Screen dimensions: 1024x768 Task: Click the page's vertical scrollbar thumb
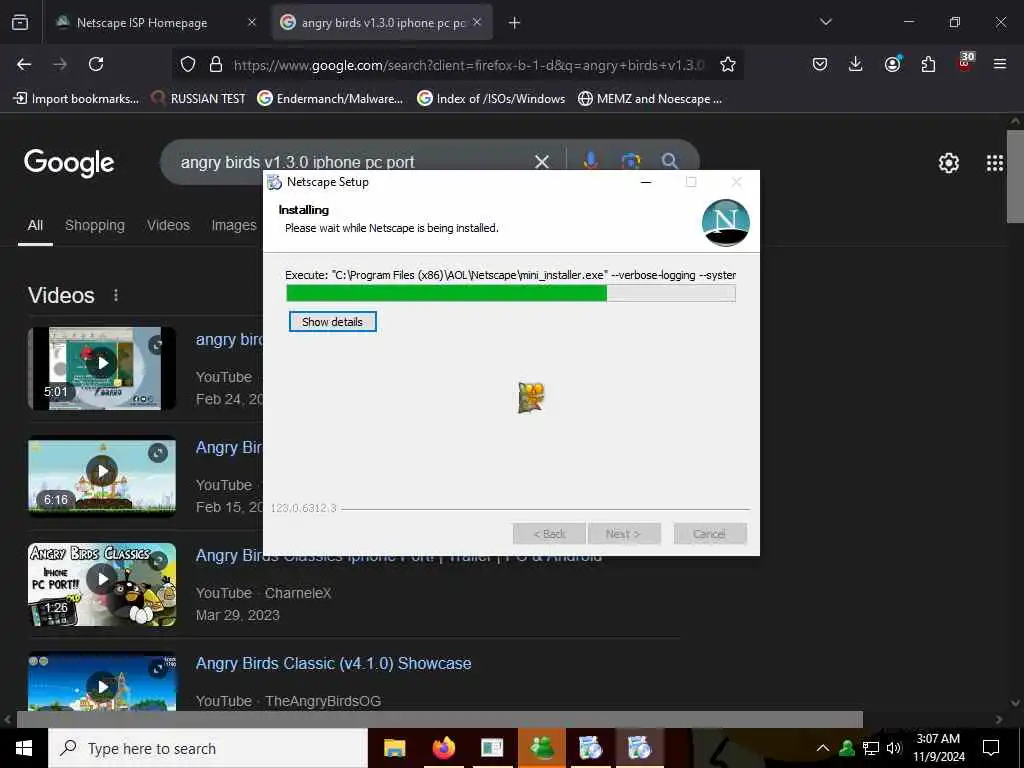(x=1015, y=176)
